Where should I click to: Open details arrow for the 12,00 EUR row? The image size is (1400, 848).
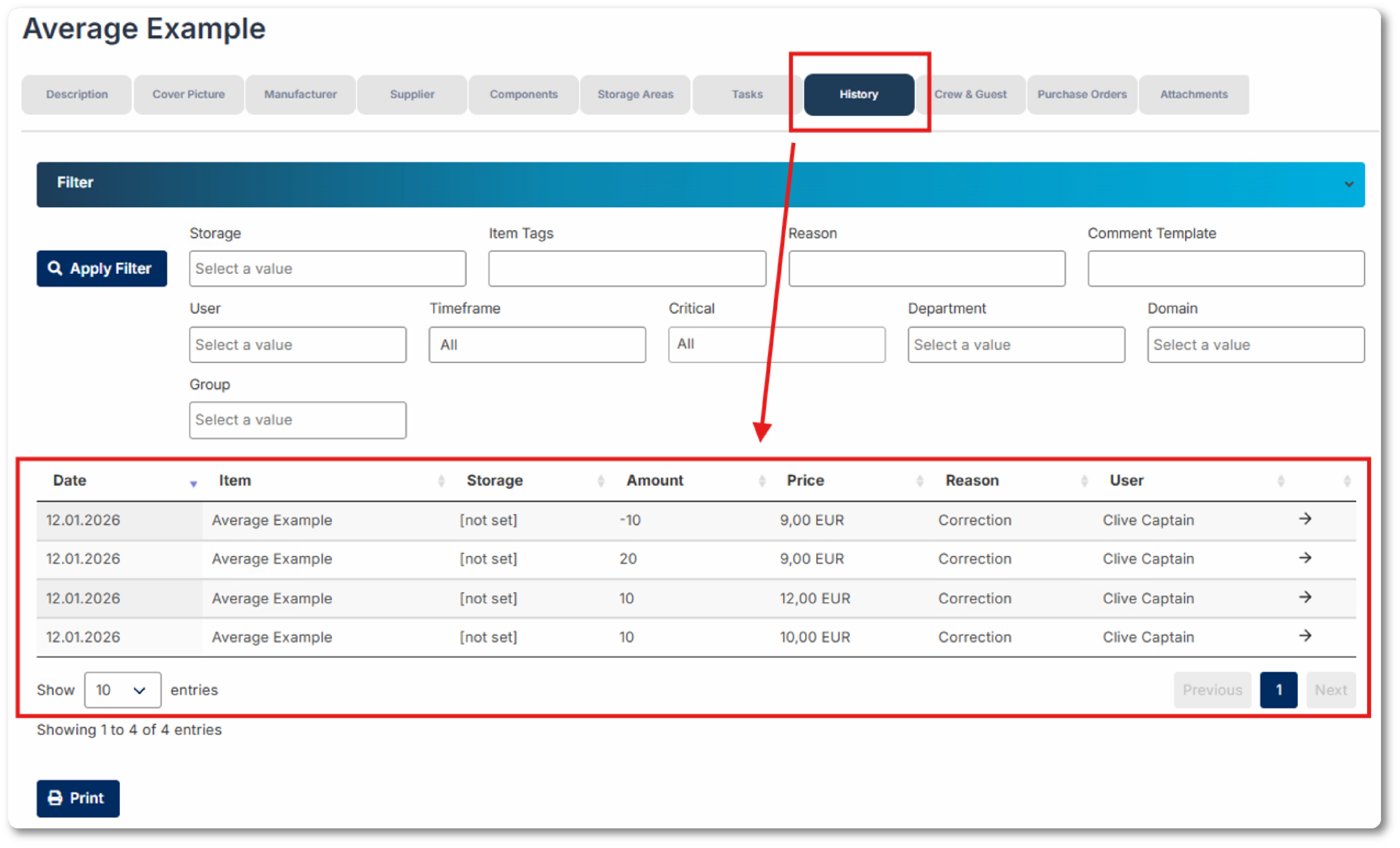pos(1305,597)
